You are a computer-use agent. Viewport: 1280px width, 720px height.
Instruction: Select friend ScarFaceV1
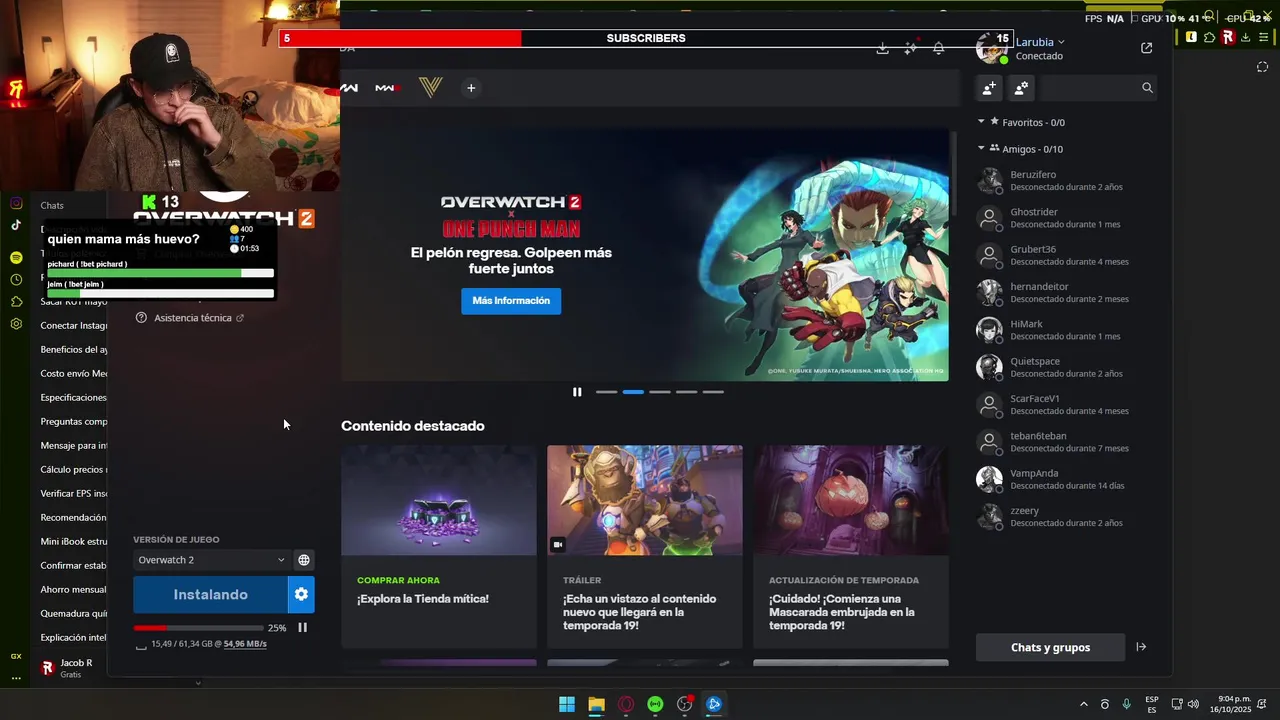[1066, 405]
